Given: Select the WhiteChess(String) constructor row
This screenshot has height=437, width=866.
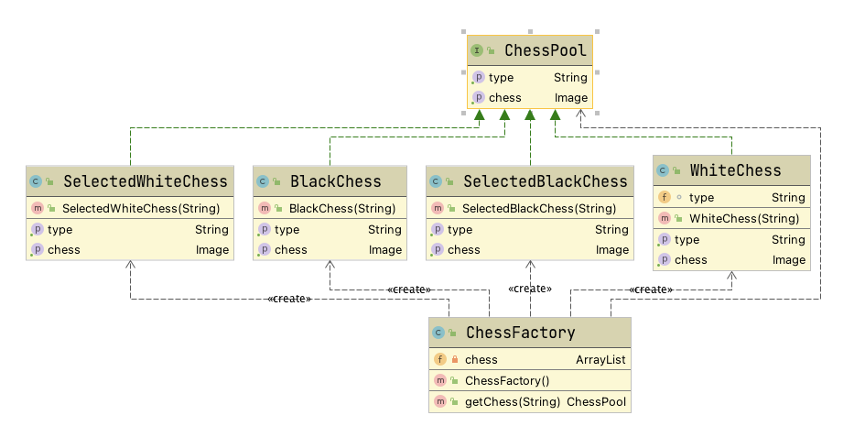Looking at the screenshot, I should [732, 218].
